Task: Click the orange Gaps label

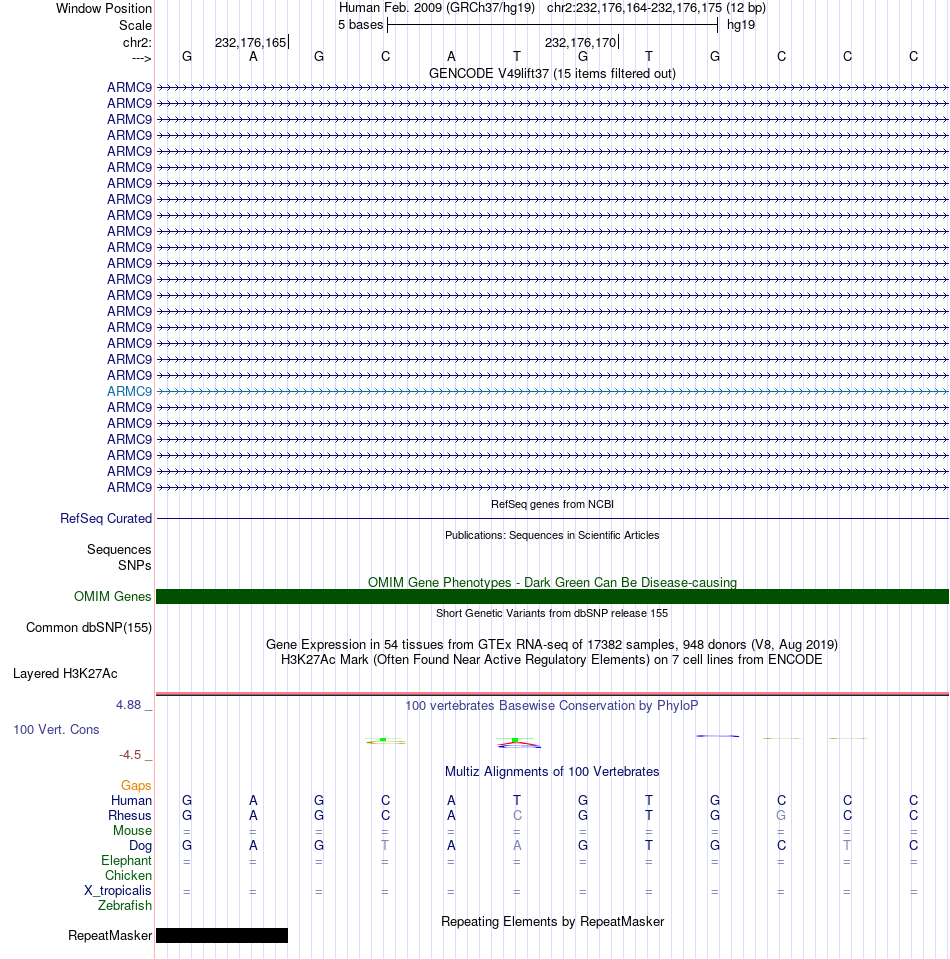Action: tap(136, 786)
